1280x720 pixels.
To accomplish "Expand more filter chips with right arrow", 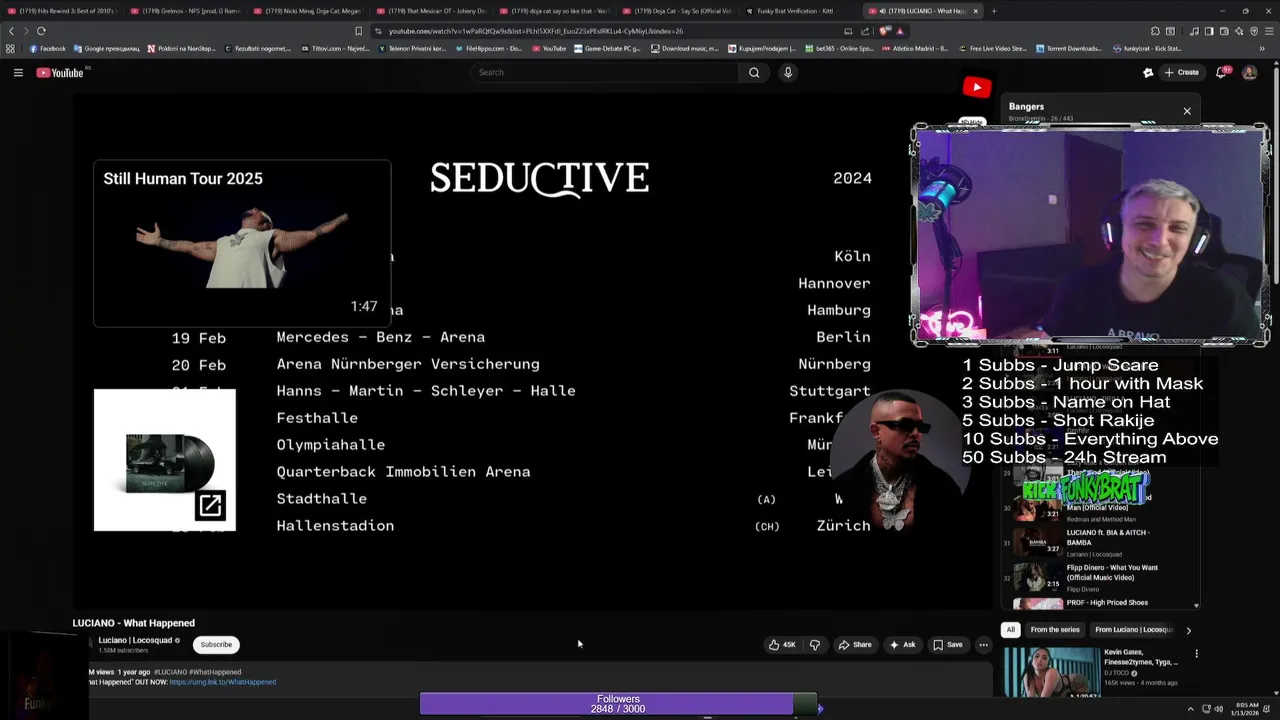I will [1188, 630].
